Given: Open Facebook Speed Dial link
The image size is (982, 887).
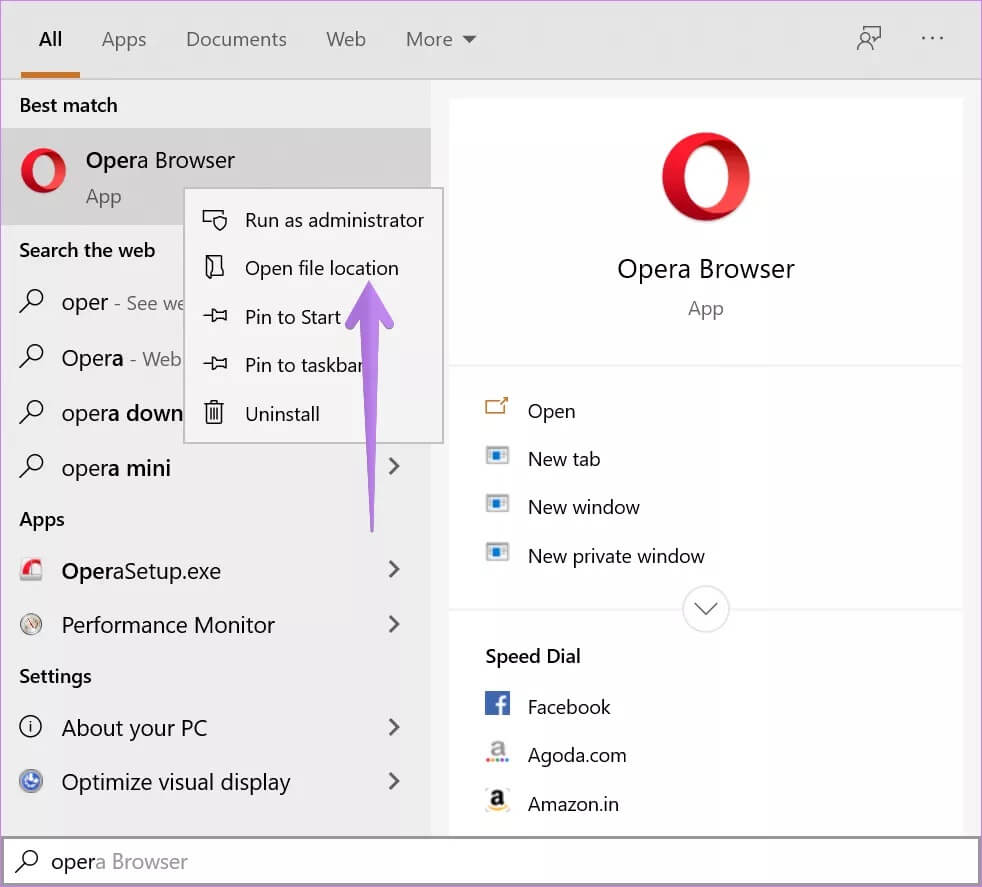Looking at the screenshot, I should [x=569, y=707].
